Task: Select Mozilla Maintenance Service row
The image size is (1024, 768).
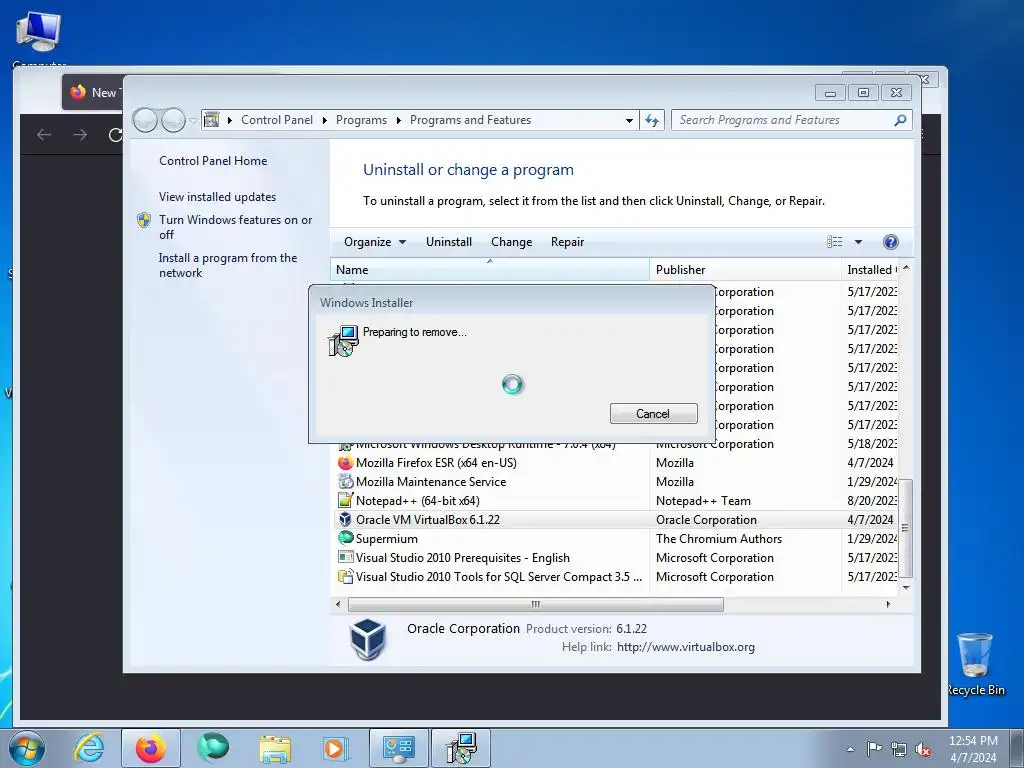Action: coord(614,481)
